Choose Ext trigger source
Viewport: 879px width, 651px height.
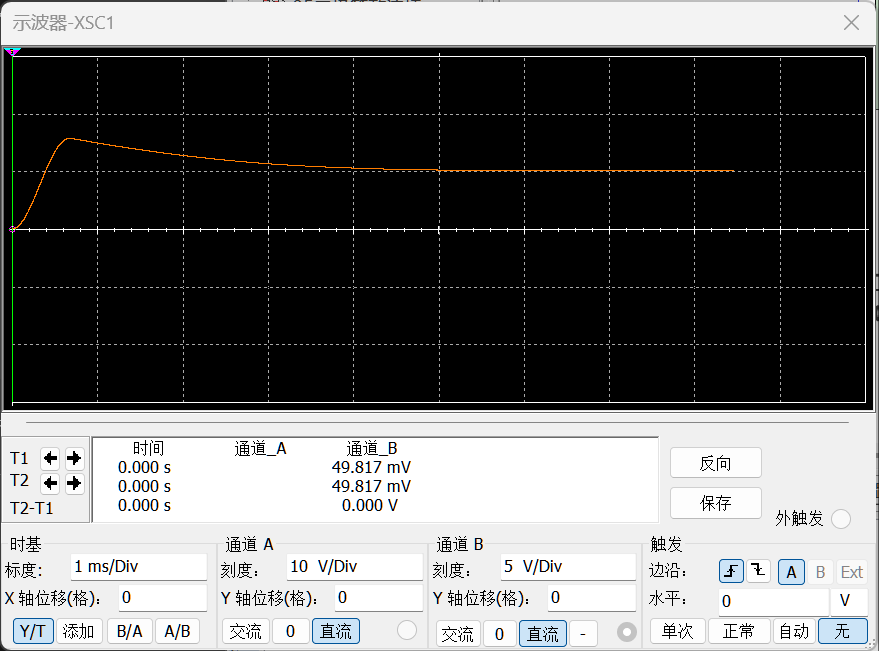coord(852,572)
